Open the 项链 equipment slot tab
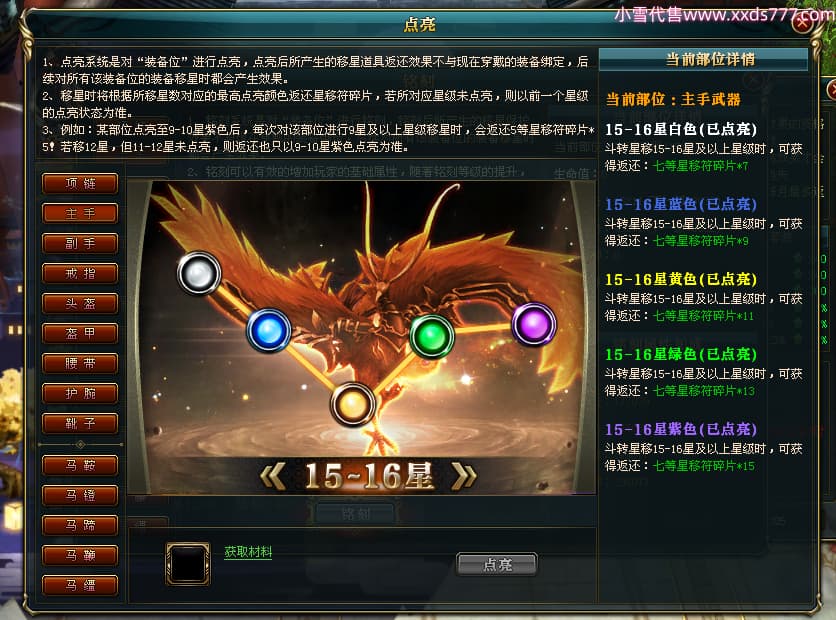The height and width of the screenshot is (620, 836). [x=80, y=183]
